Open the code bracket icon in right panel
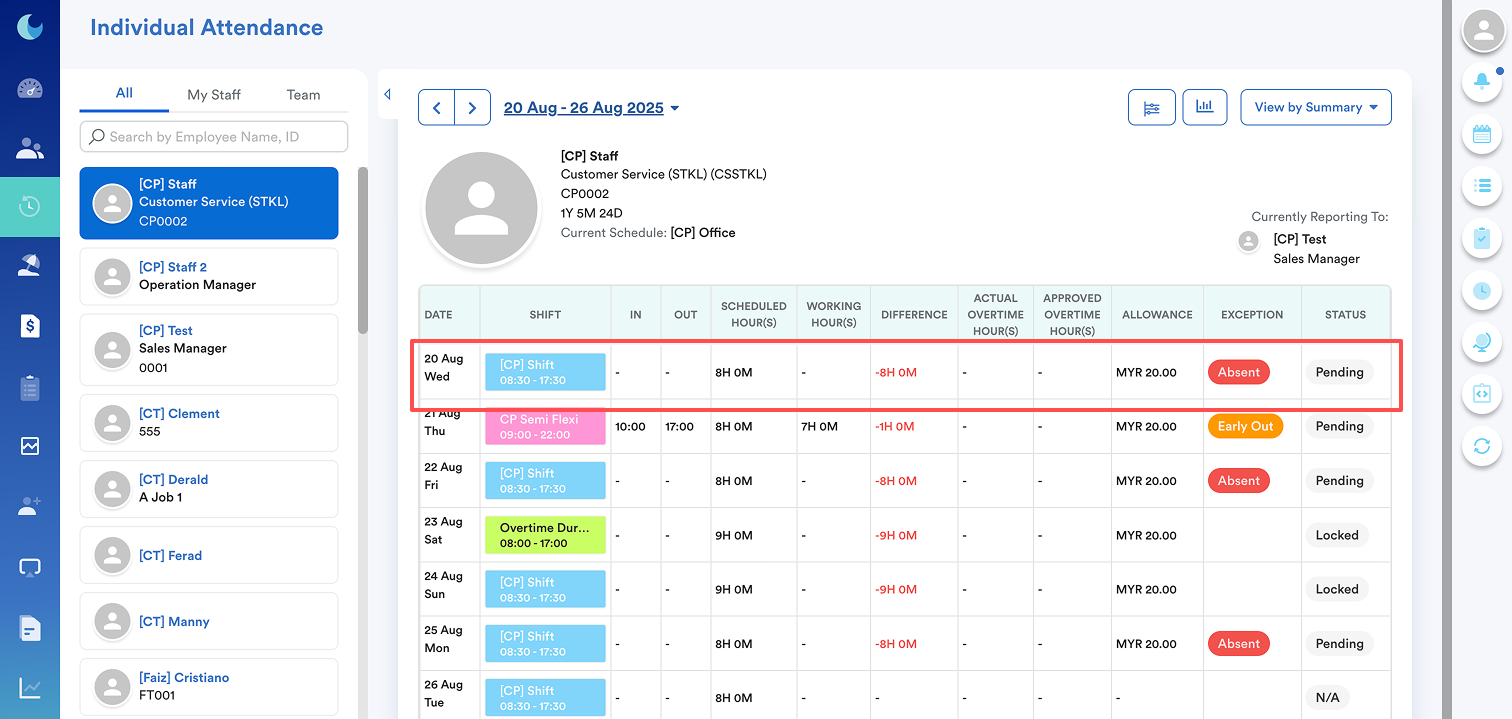 click(x=1482, y=394)
